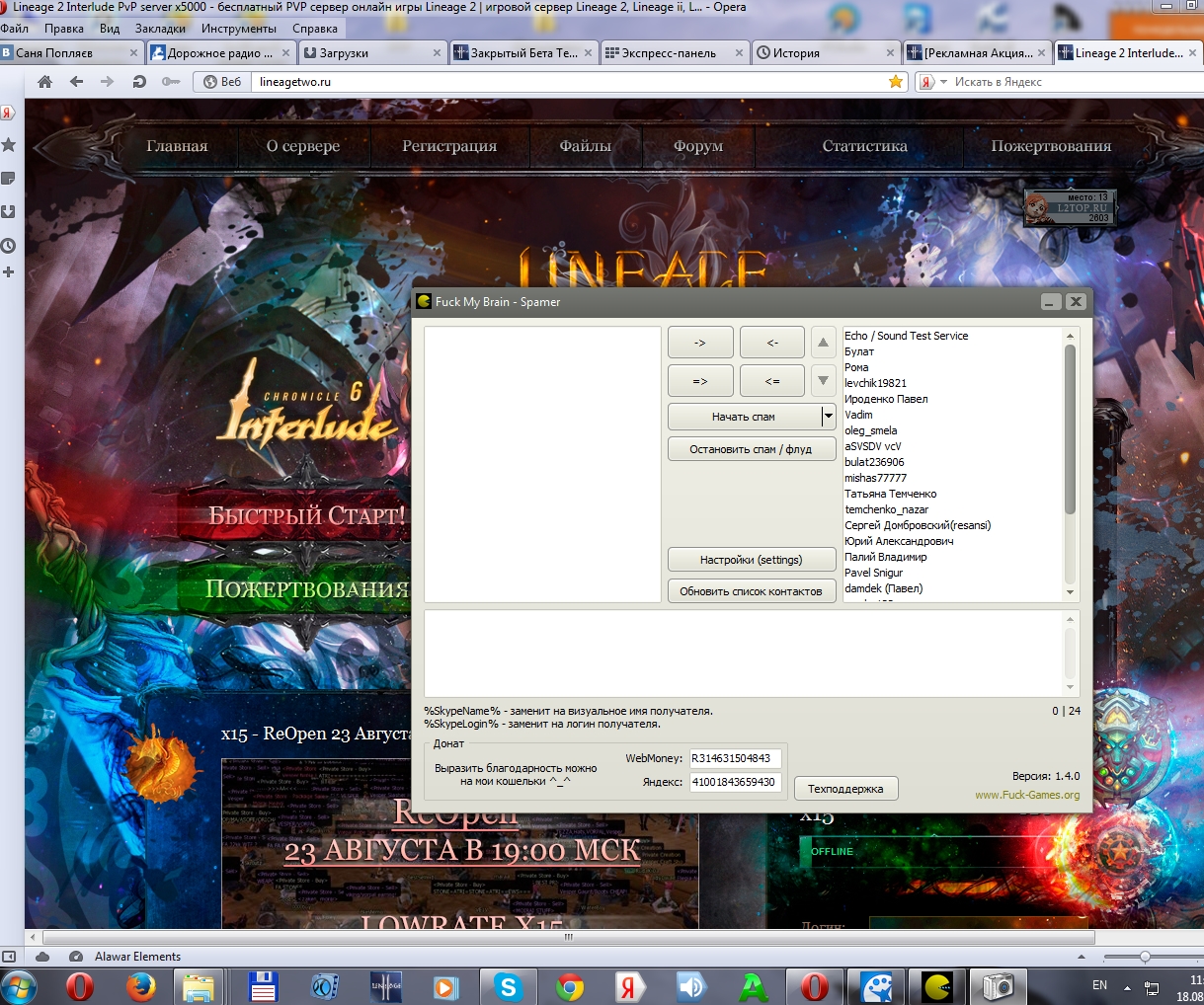Click the <- move left button

tap(772, 343)
